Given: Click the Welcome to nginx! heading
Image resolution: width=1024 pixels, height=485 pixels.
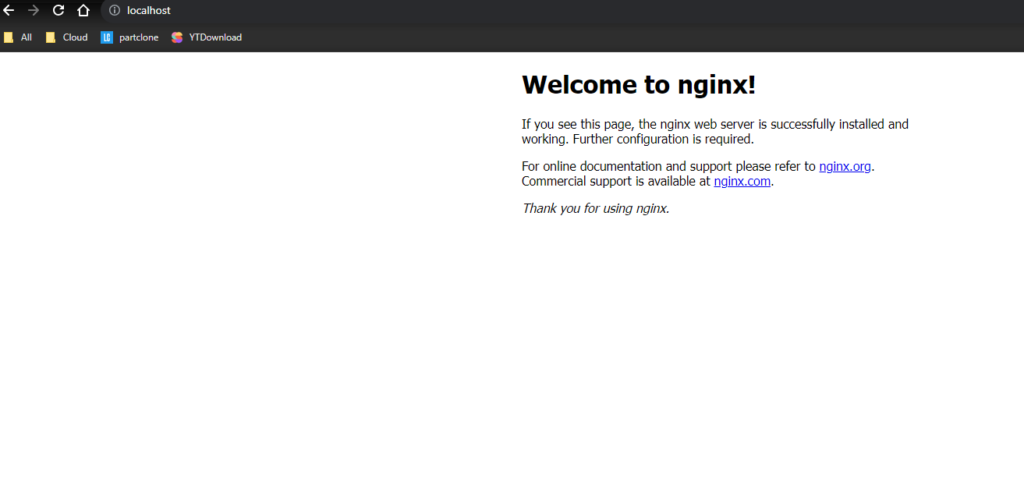Looking at the screenshot, I should pos(639,85).
